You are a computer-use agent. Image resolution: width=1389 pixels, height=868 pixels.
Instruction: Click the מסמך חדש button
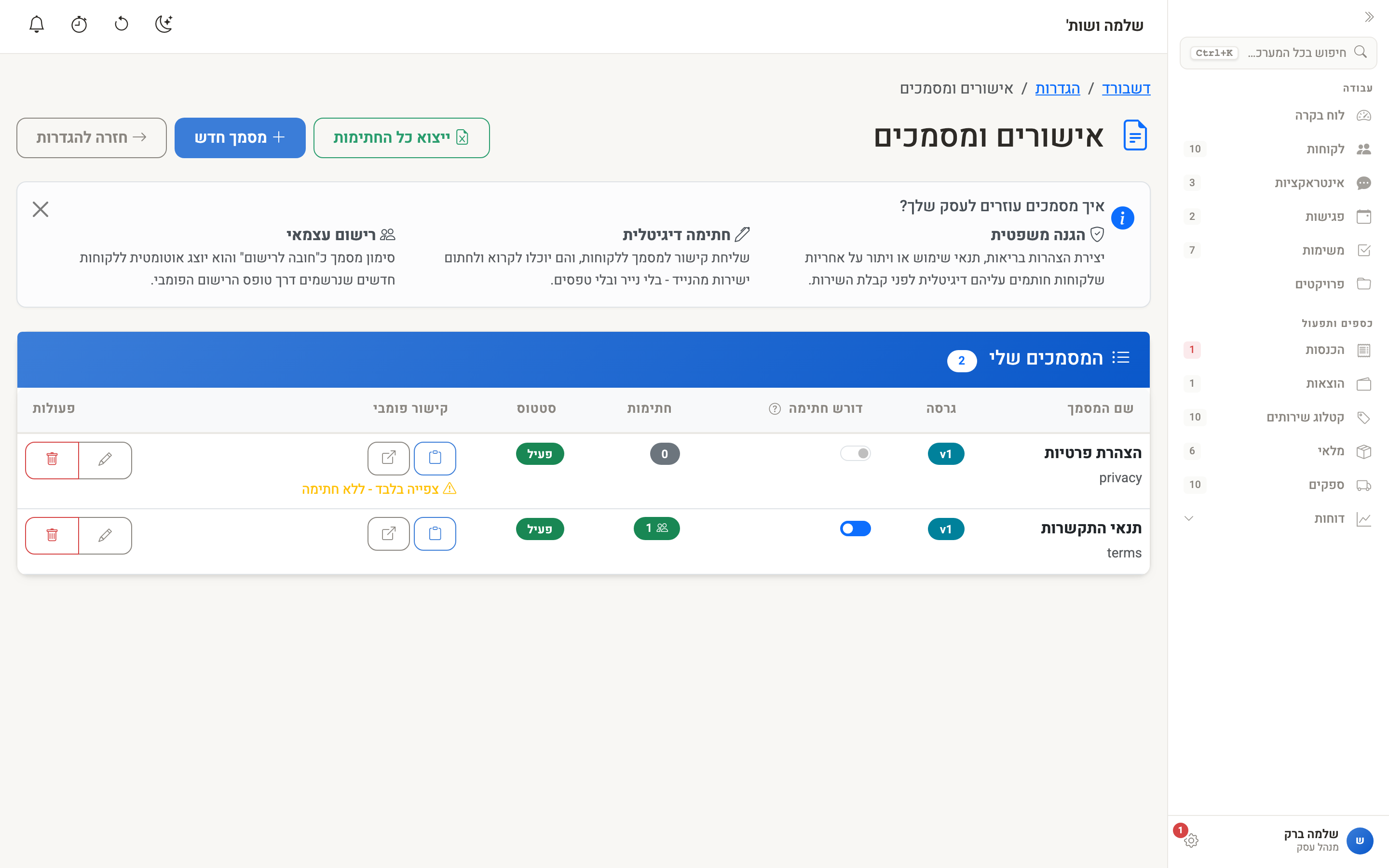point(240,138)
